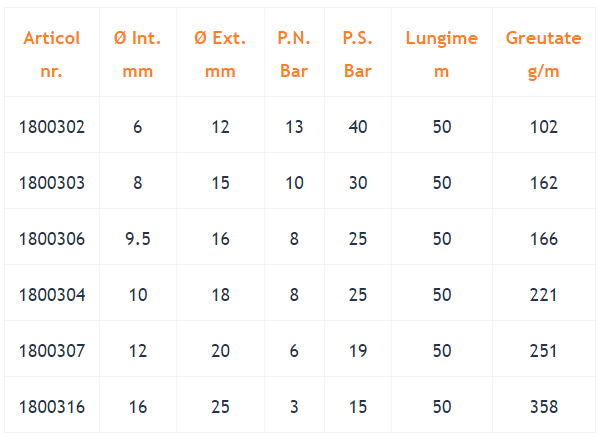The image size is (604, 440).
Task: Click the Greutate g/m column header
Action: 544,54
